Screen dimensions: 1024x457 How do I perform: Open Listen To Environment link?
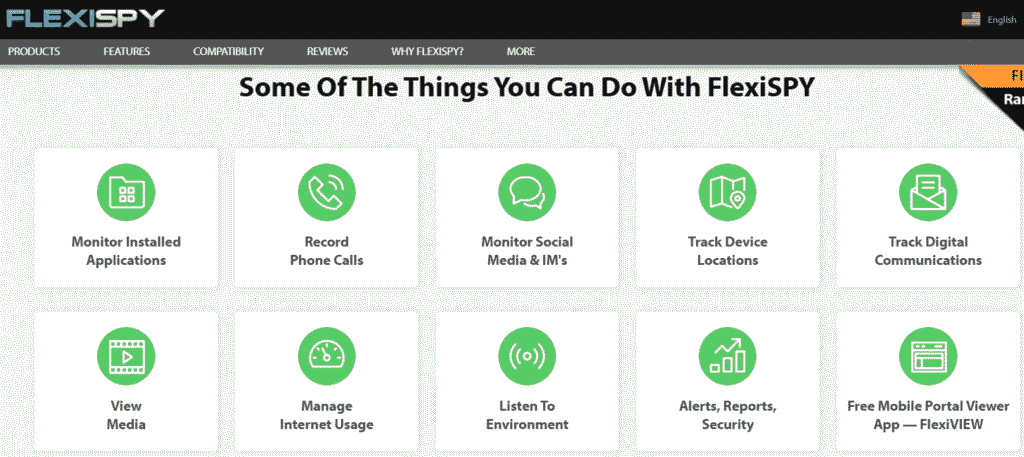click(527, 415)
